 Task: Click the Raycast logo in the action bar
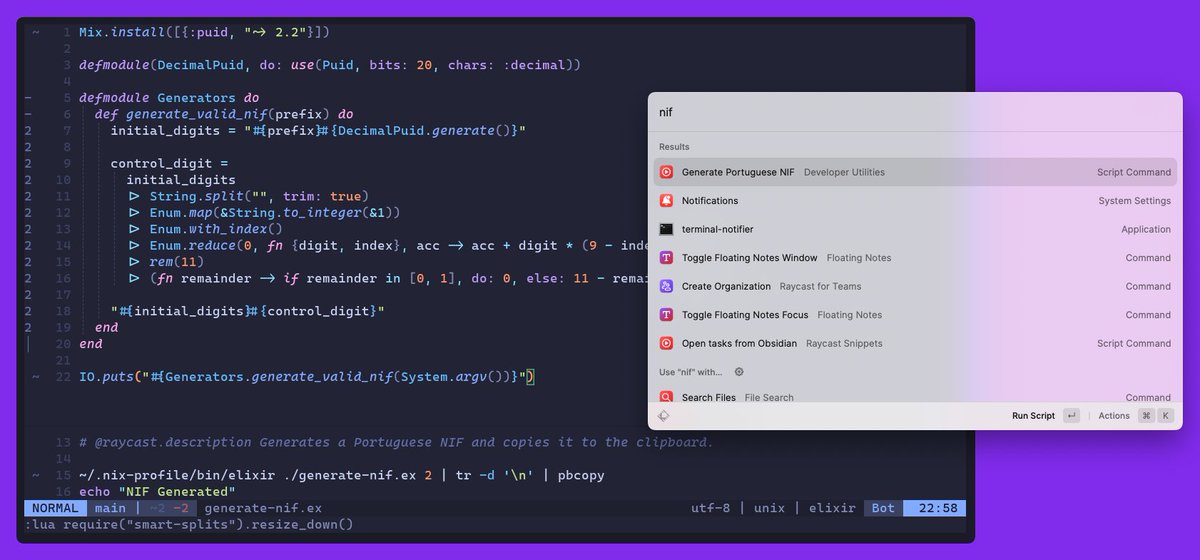(x=664, y=416)
